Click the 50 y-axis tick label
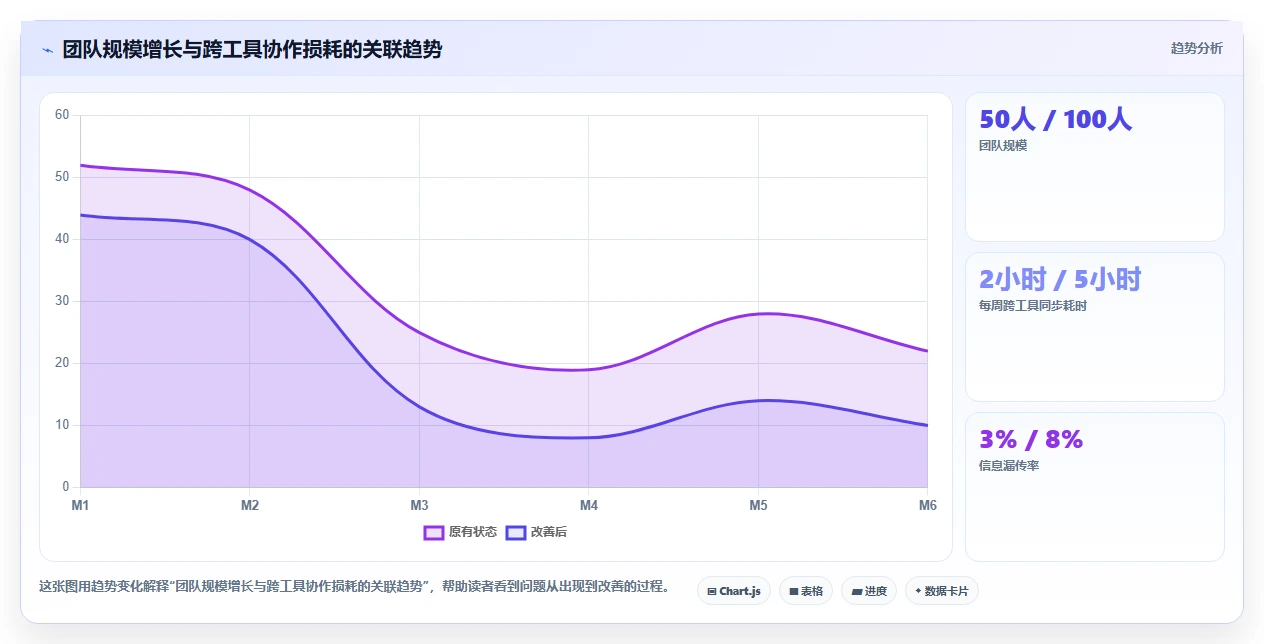Screen dimensions: 1264x644 coord(62,177)
